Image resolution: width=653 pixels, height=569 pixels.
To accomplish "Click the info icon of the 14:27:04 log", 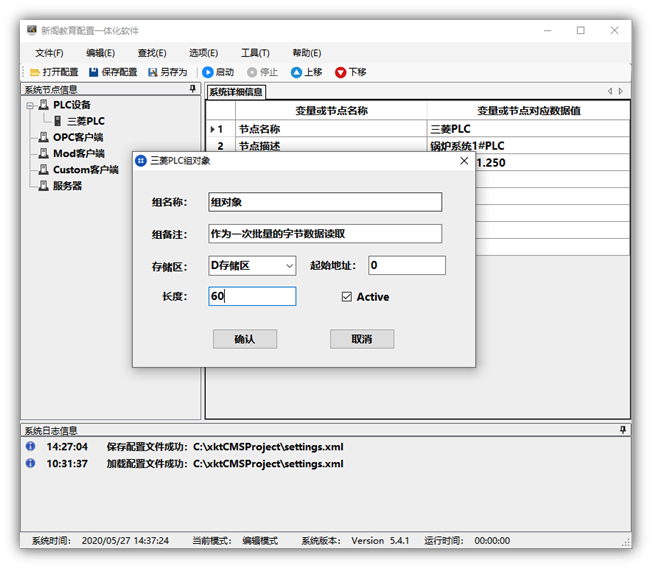I will coord(30,446).
